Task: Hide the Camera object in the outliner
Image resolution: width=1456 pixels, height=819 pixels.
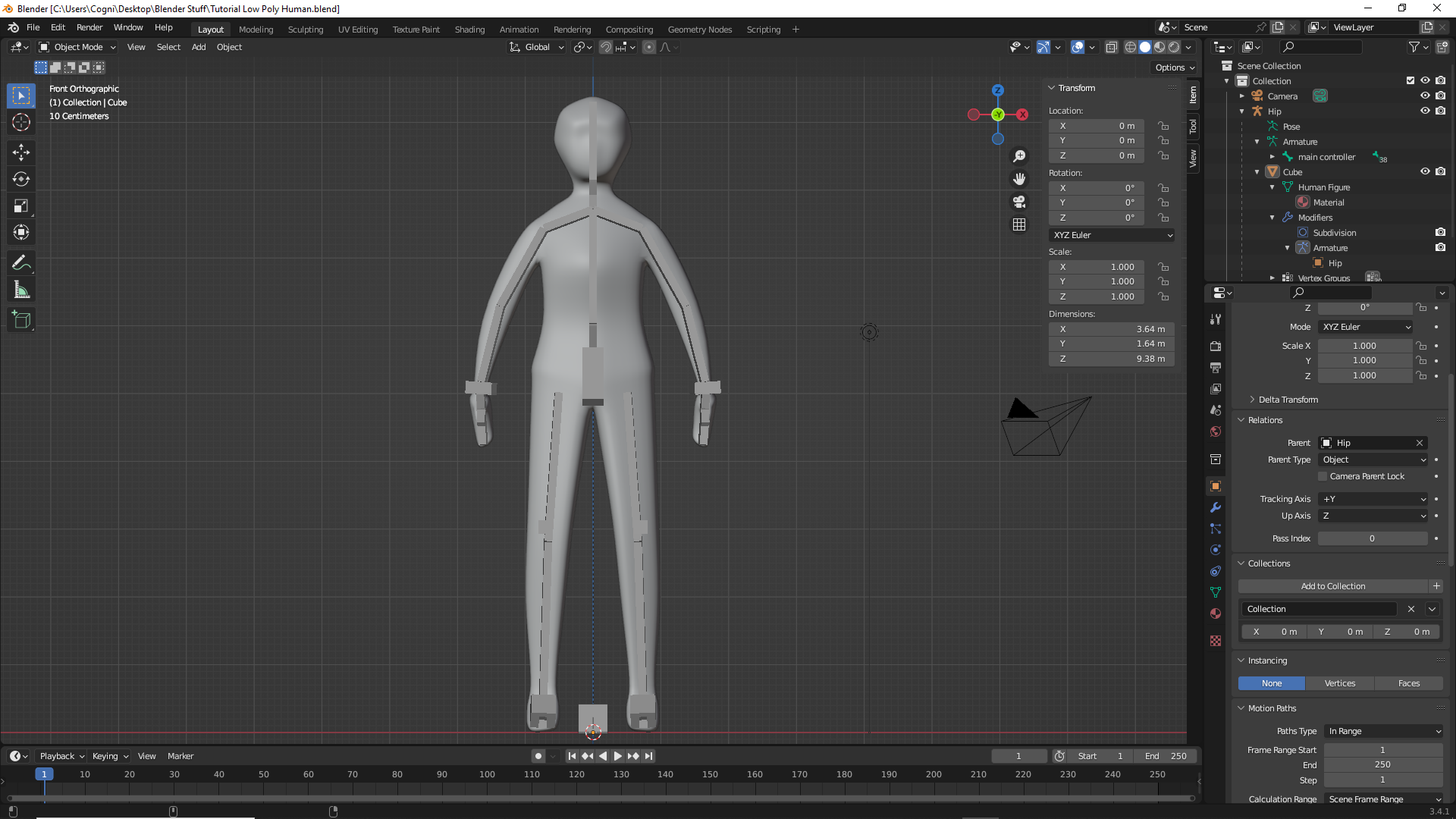Action: point(1426,96)
